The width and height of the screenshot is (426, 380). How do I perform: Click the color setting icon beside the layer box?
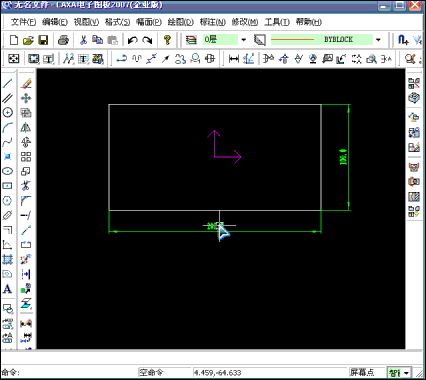260,40
